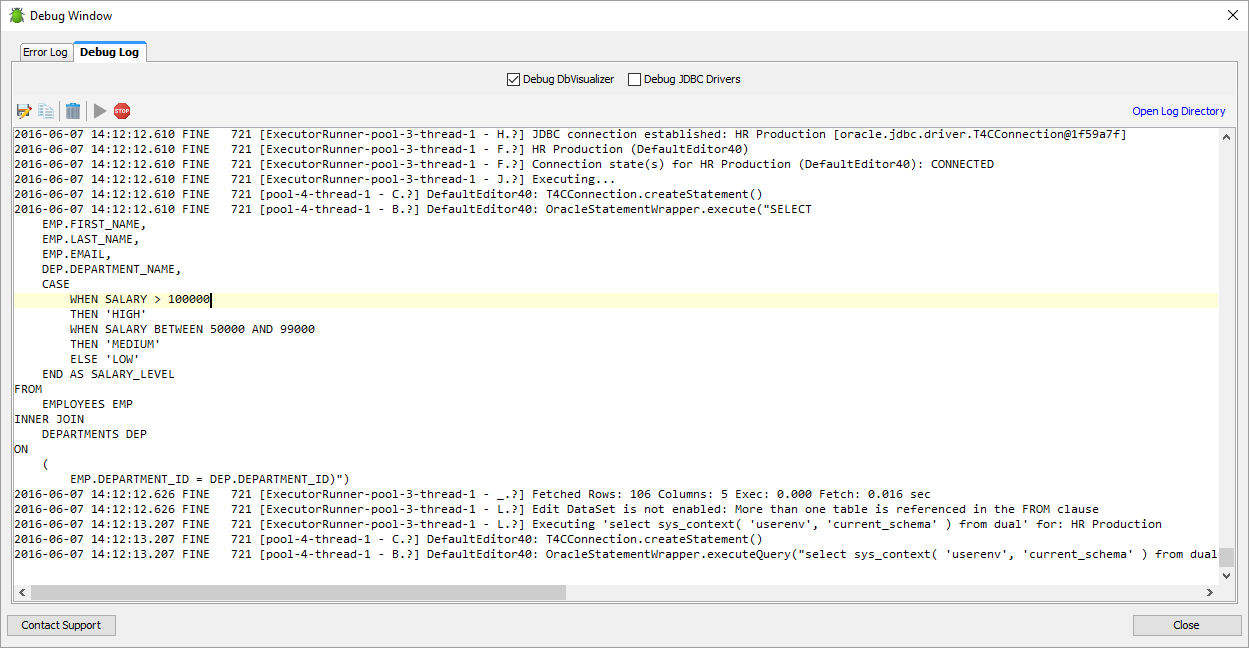Screen dimensions: 1249x648
Task: Click the vertical scrollbar down arrow
Action: point(1227,575)
